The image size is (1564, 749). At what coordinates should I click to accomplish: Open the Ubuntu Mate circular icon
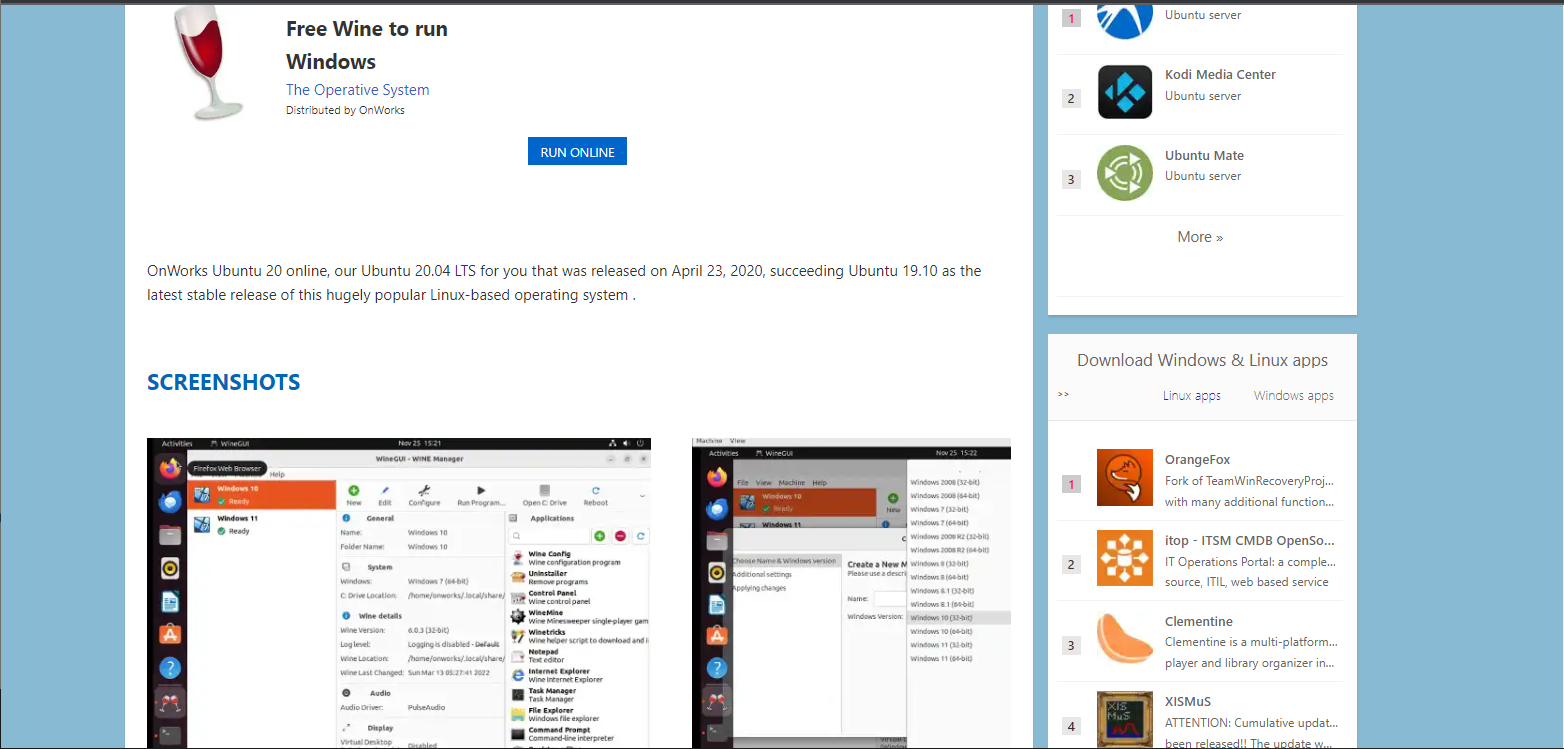(x=1125, y=173)
